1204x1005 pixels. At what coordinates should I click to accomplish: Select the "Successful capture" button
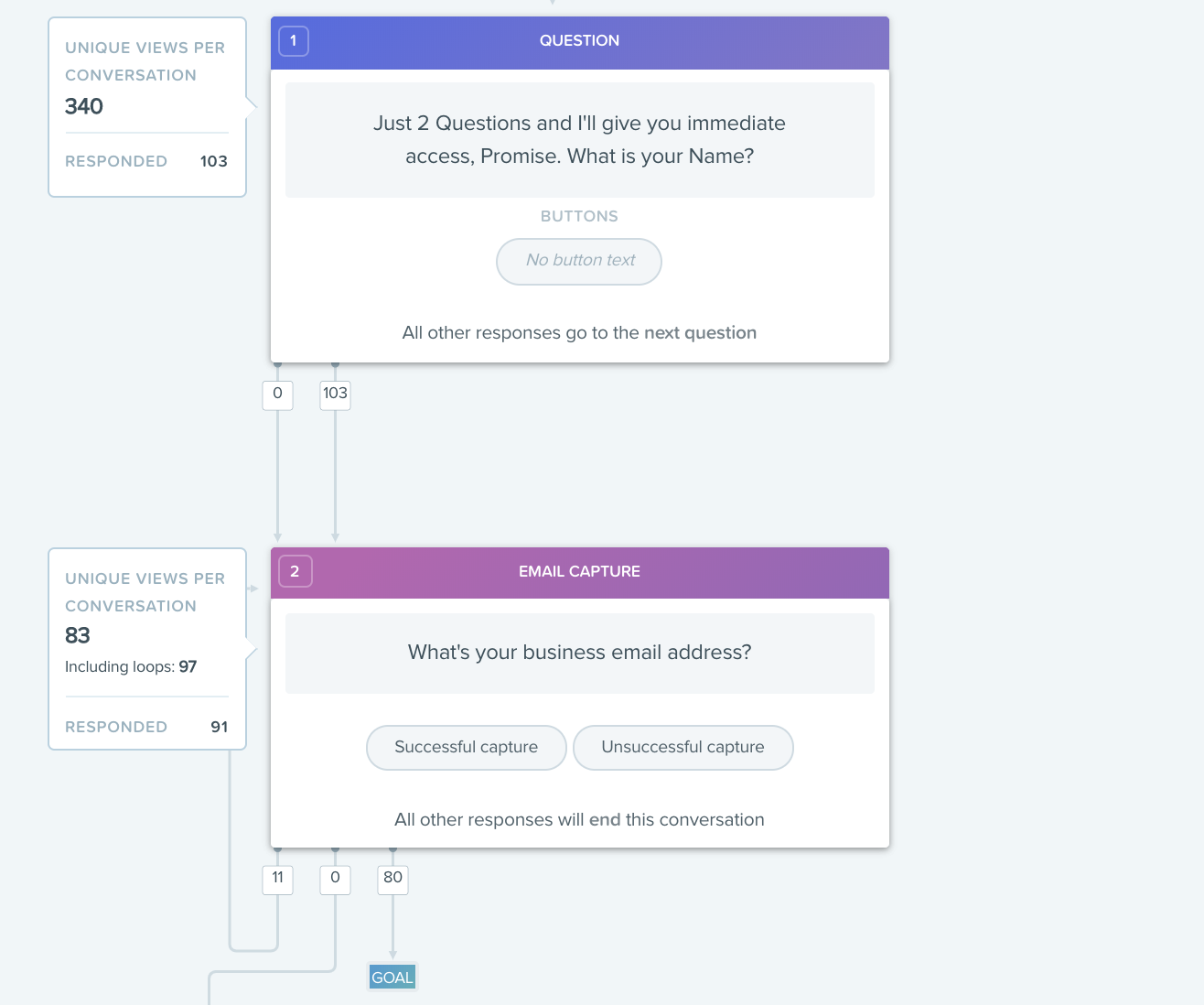[x=466, y=748]
